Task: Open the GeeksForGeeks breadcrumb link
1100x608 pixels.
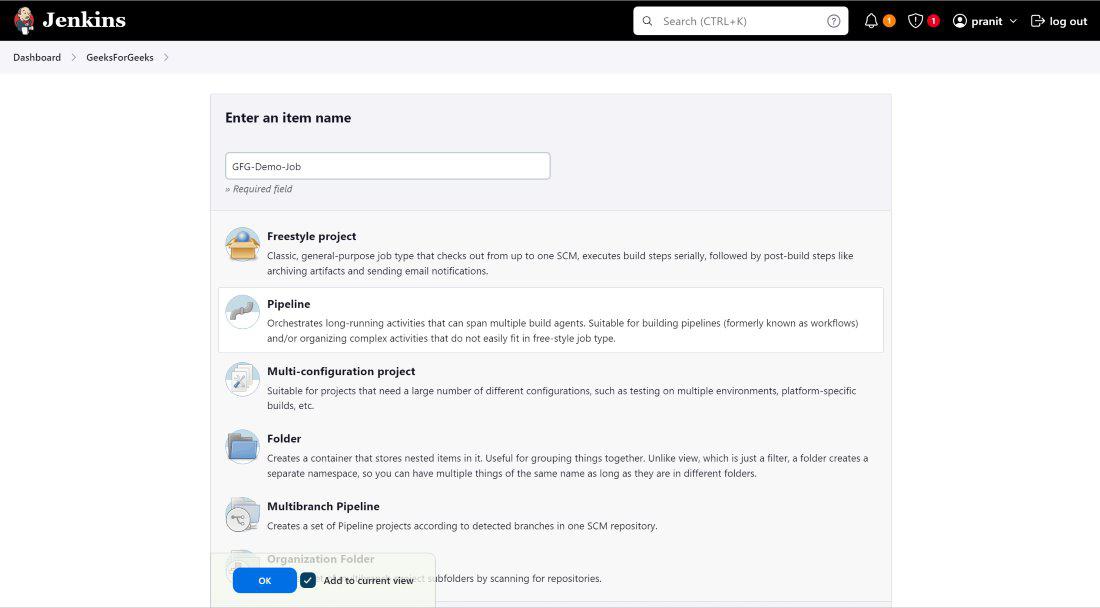Action: click(x=120, y=58)
